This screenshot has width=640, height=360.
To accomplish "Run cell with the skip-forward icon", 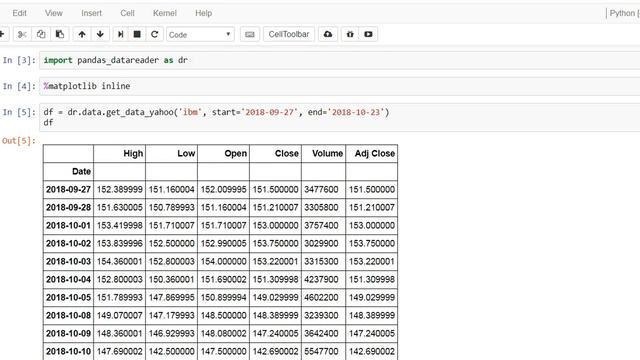I will tap(120, 34).
